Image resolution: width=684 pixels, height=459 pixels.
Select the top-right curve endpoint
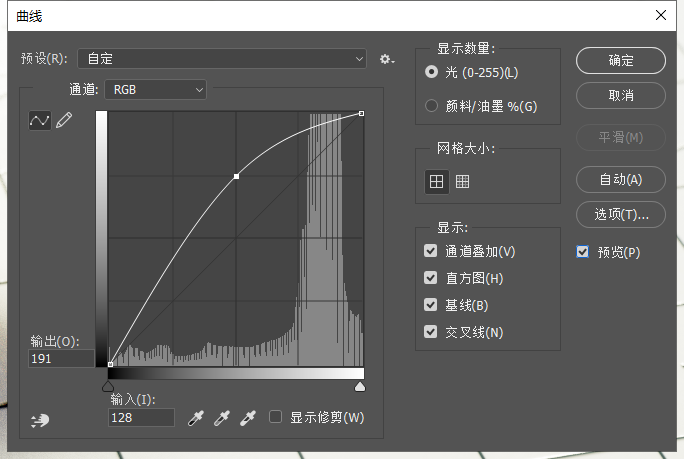[x=361, y=113]
